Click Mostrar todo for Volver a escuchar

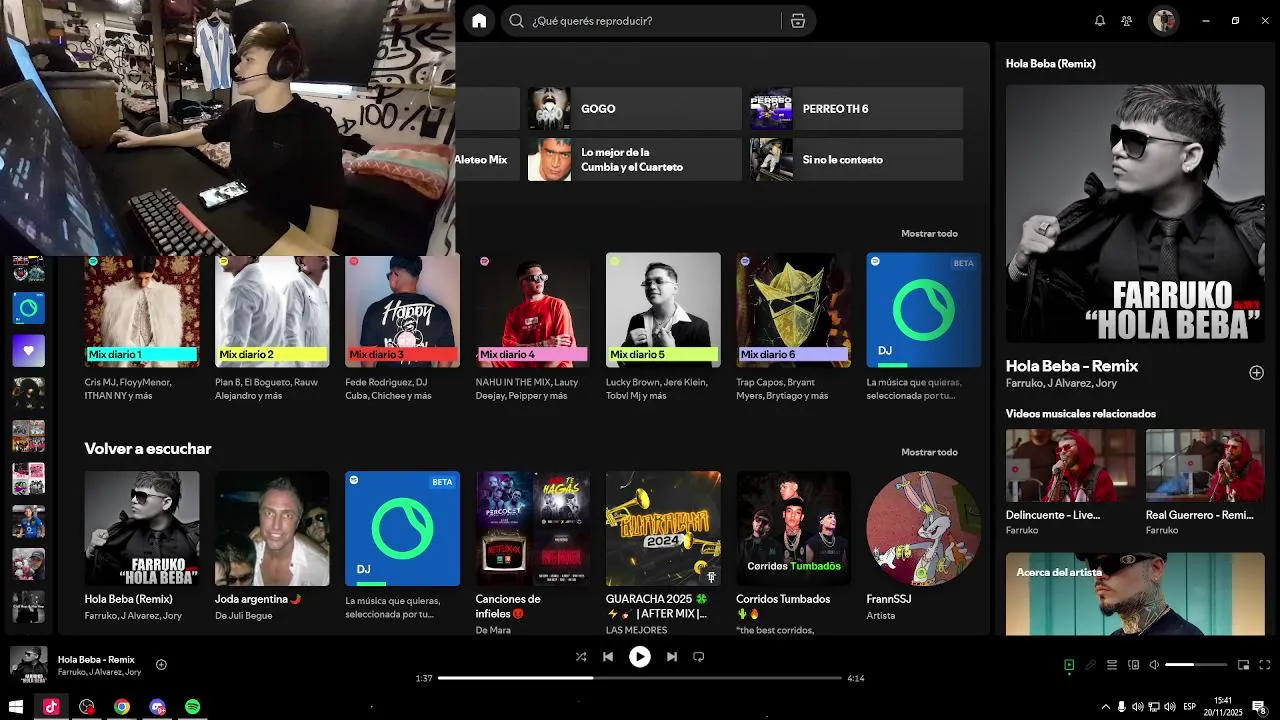point(929,452)
